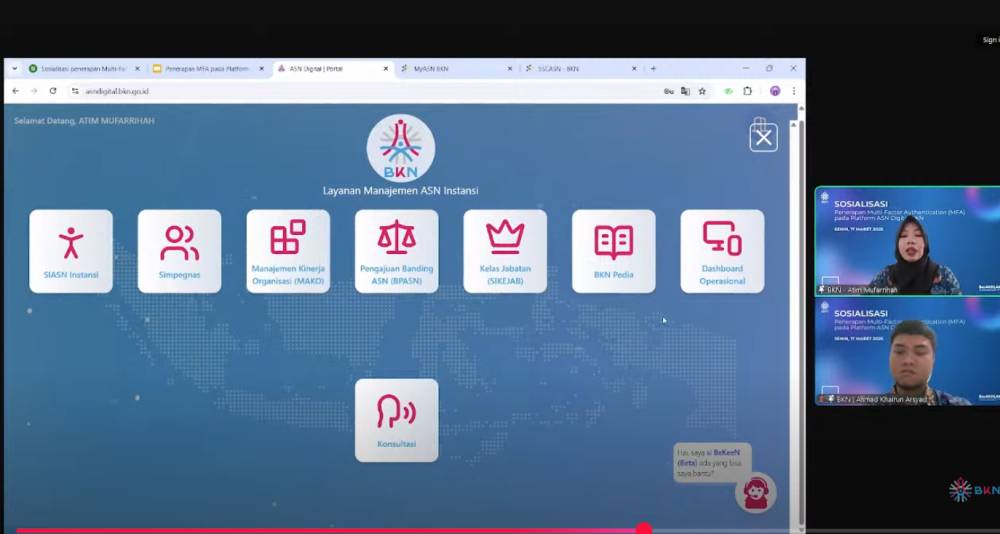
Task: Click the site information icon in address bar
Action: pos(75,91)
